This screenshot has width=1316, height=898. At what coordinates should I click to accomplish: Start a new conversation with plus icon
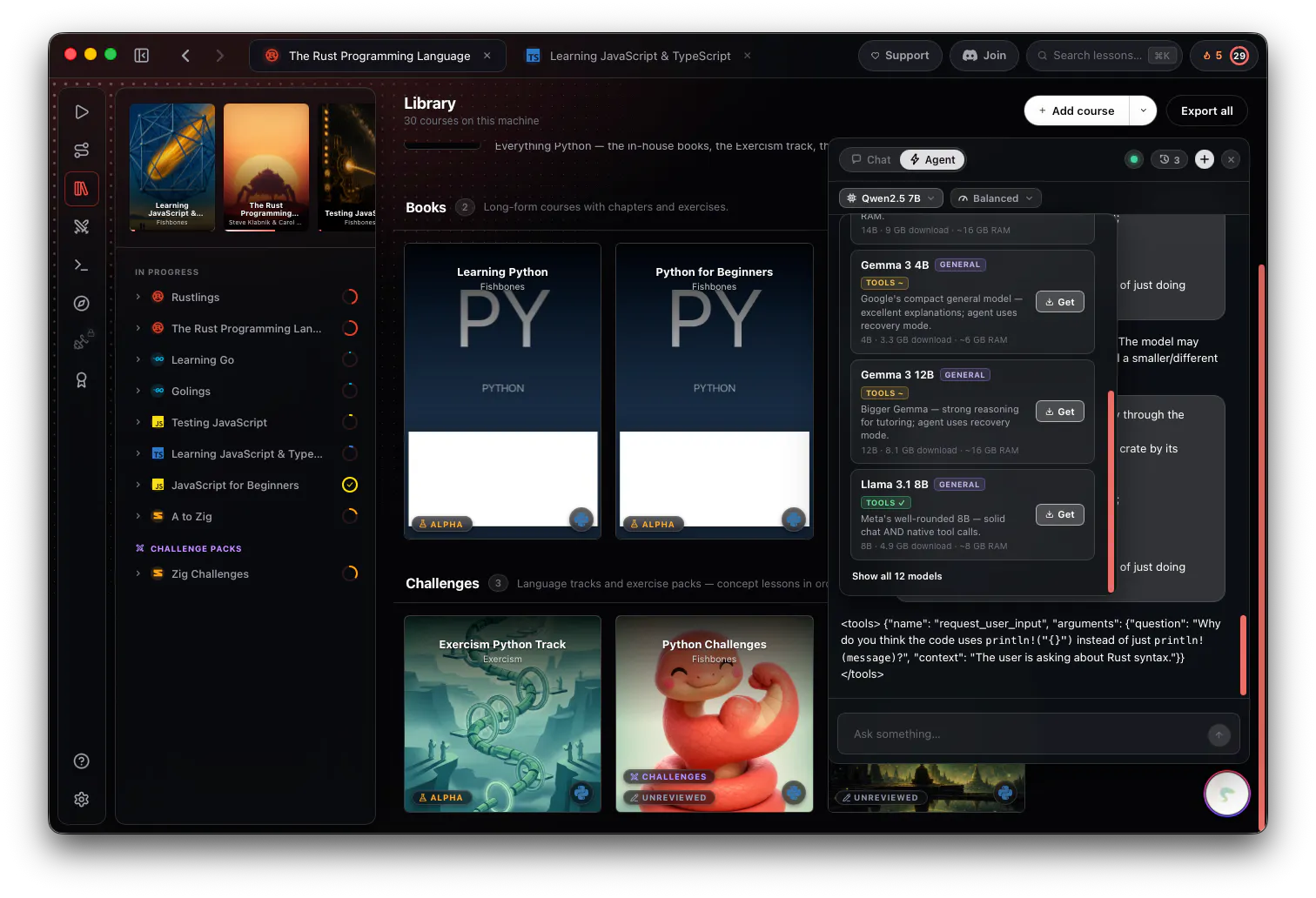click(x=1205, y=159)
